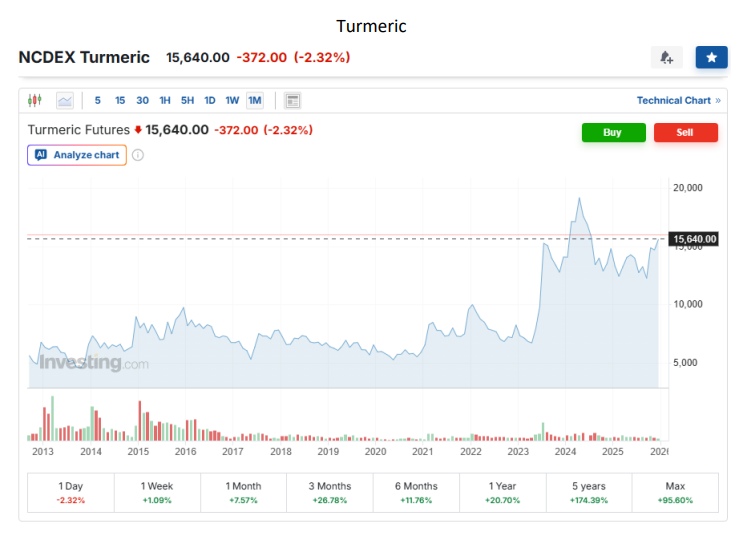Screen dimensions: 739x538
Task: Click the Investing.com watermark logo
Action: pos(94,363)
